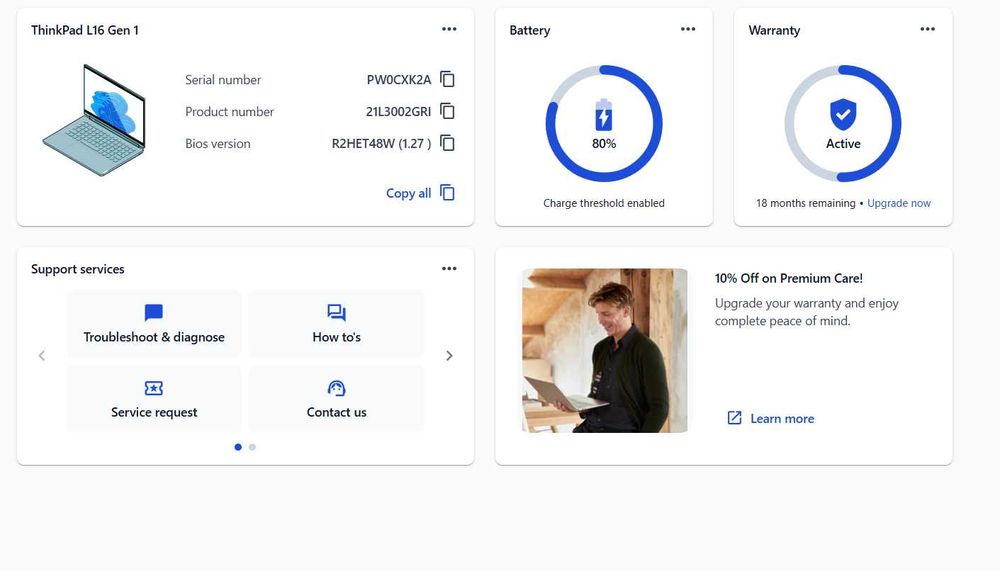Open Troubleshoot & diagnose
Screen dimensions: 1000x571
coord(154,324)
